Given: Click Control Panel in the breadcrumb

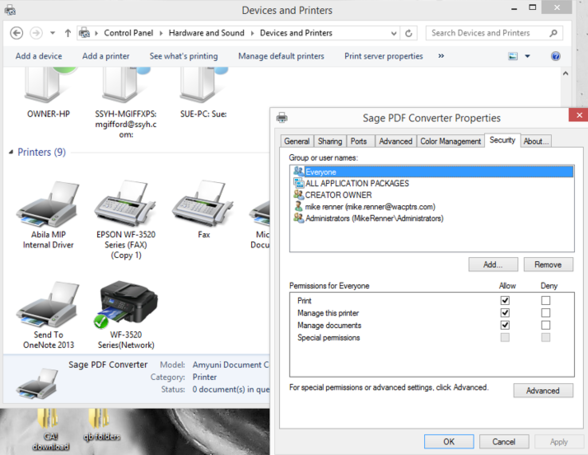Looking at the screenshot, I should pyautogui.click(x=129, y=33).
